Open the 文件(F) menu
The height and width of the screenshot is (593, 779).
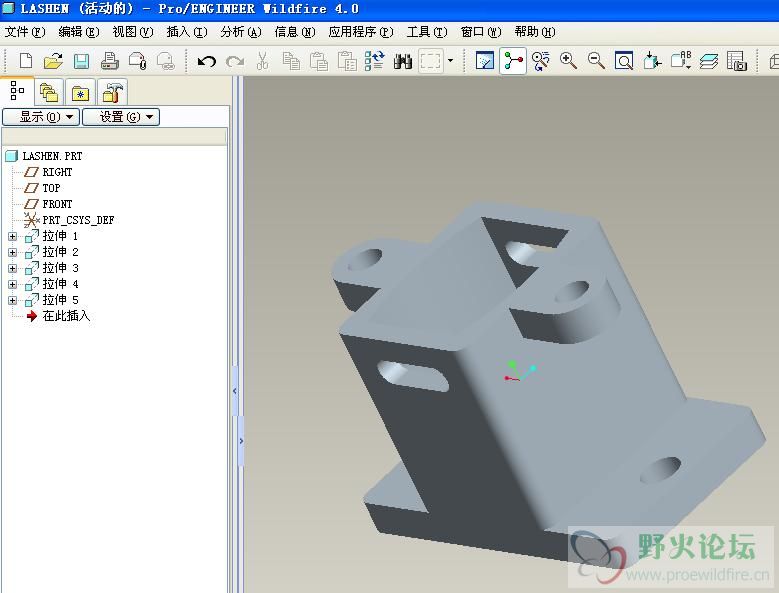[25, 32]
